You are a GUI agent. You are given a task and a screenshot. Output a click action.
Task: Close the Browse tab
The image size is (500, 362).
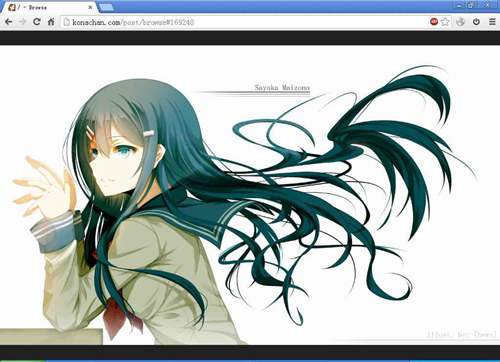coord(90,7)
